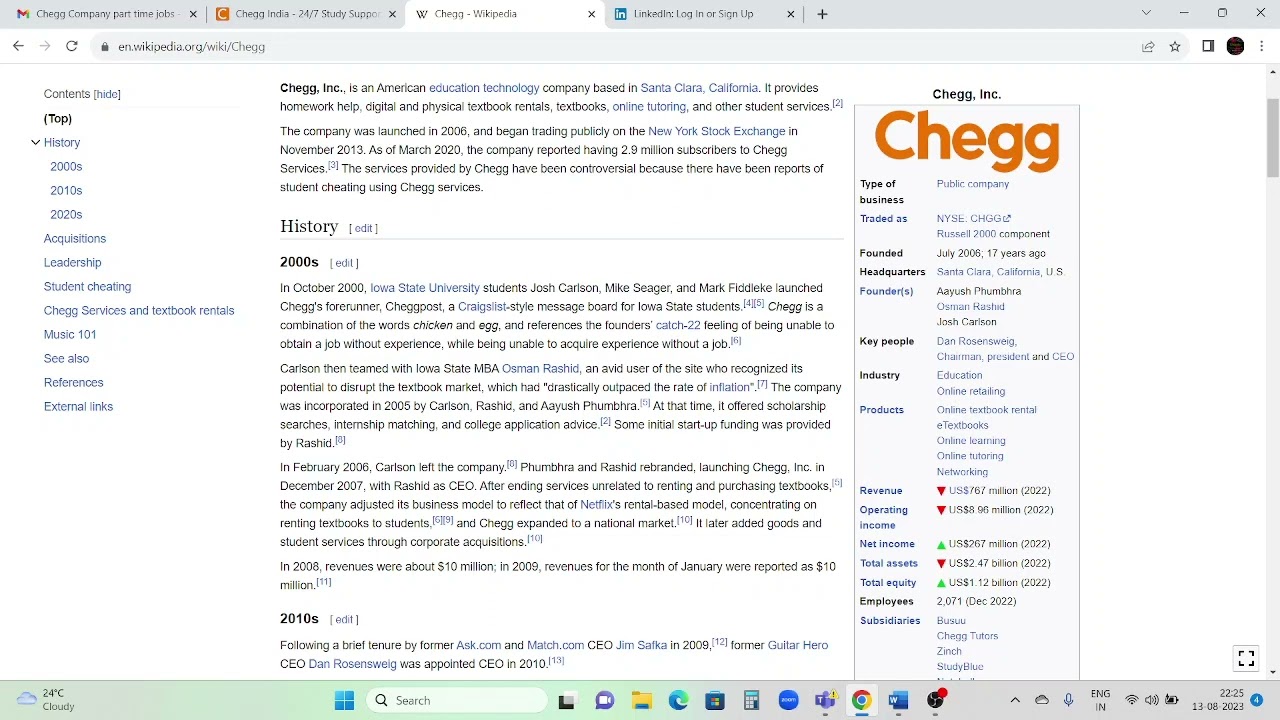Open a new browser tab

pos(822,14)
